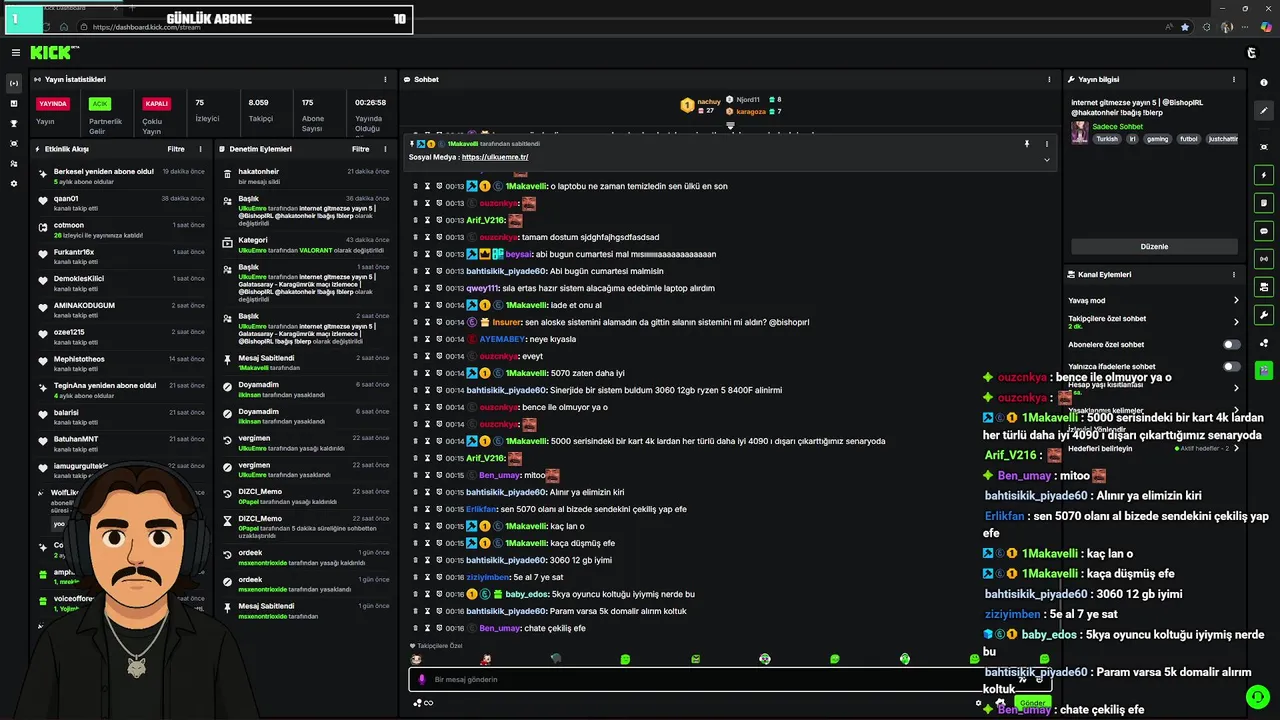The height and width of the screenshot is (720, 1280).
Task: Select the clown face emote in emote row
Action: (x=765, y=659)
